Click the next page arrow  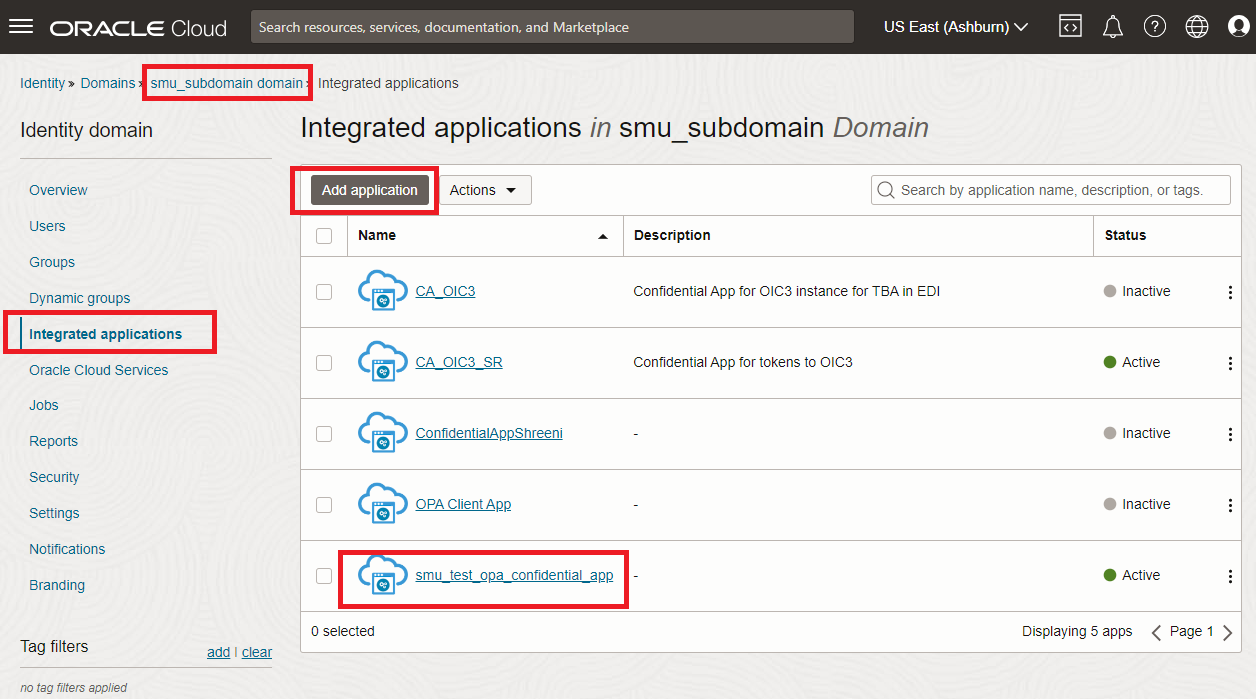(x=1227, y=631)
